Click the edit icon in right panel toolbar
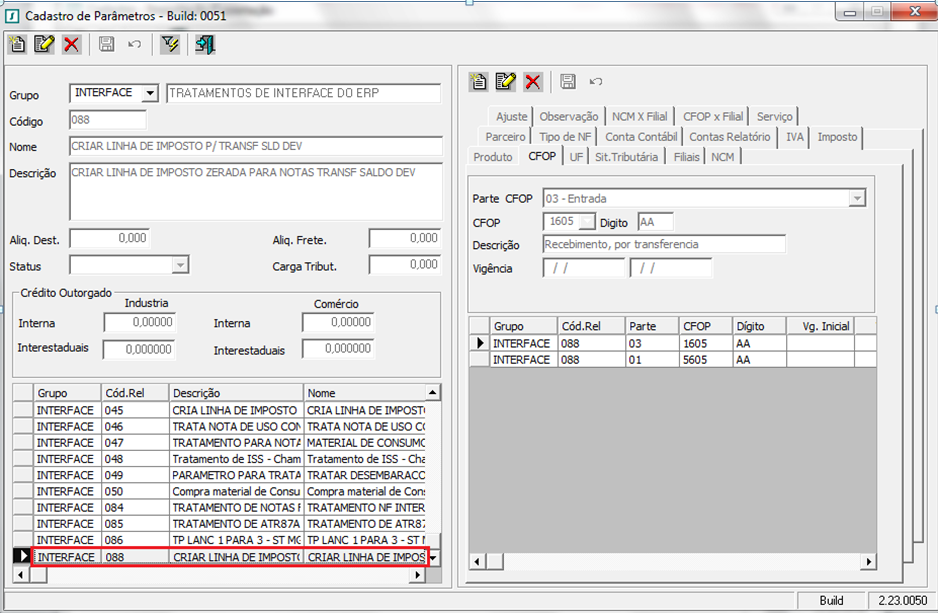Viewport: 938px width, 613px height. pyautogui.click(x=506, y=82)
